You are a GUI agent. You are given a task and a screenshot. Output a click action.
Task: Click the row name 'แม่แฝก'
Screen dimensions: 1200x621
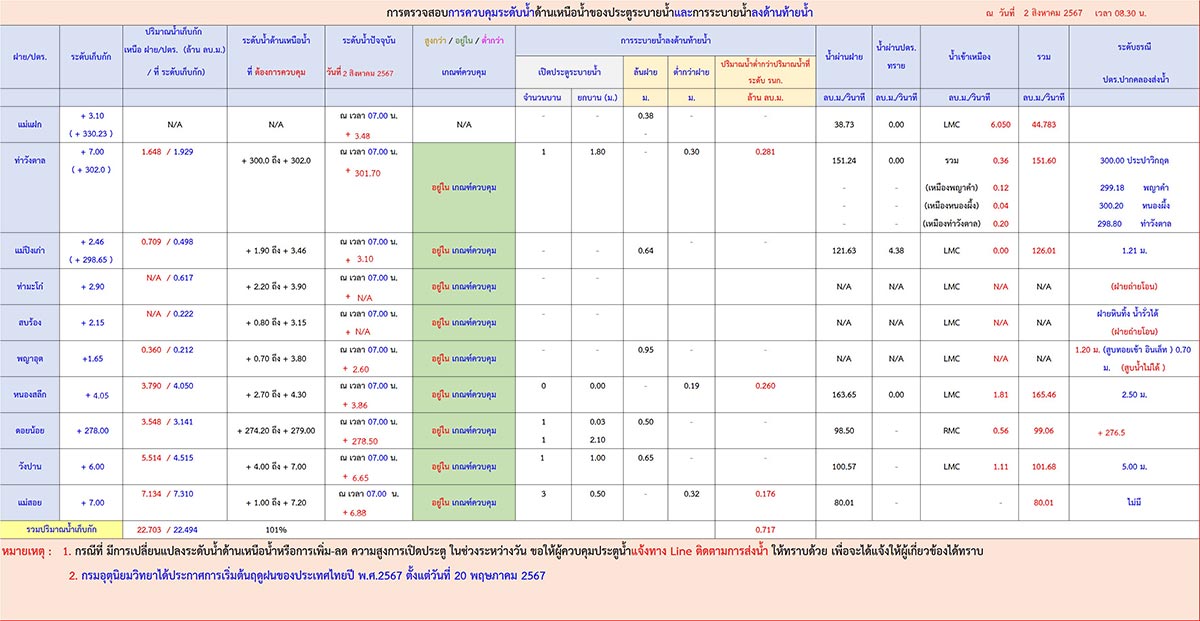(28, 124)
